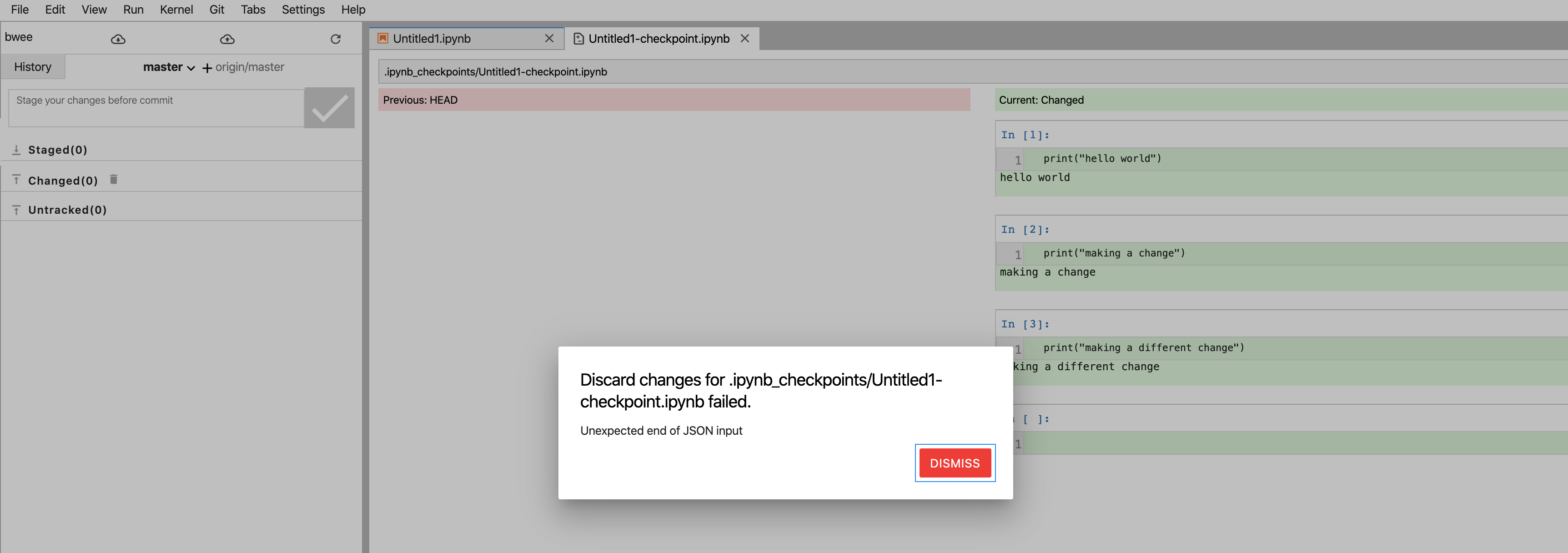
Task: Push committed changes to remote
Action: coord(226,39)
